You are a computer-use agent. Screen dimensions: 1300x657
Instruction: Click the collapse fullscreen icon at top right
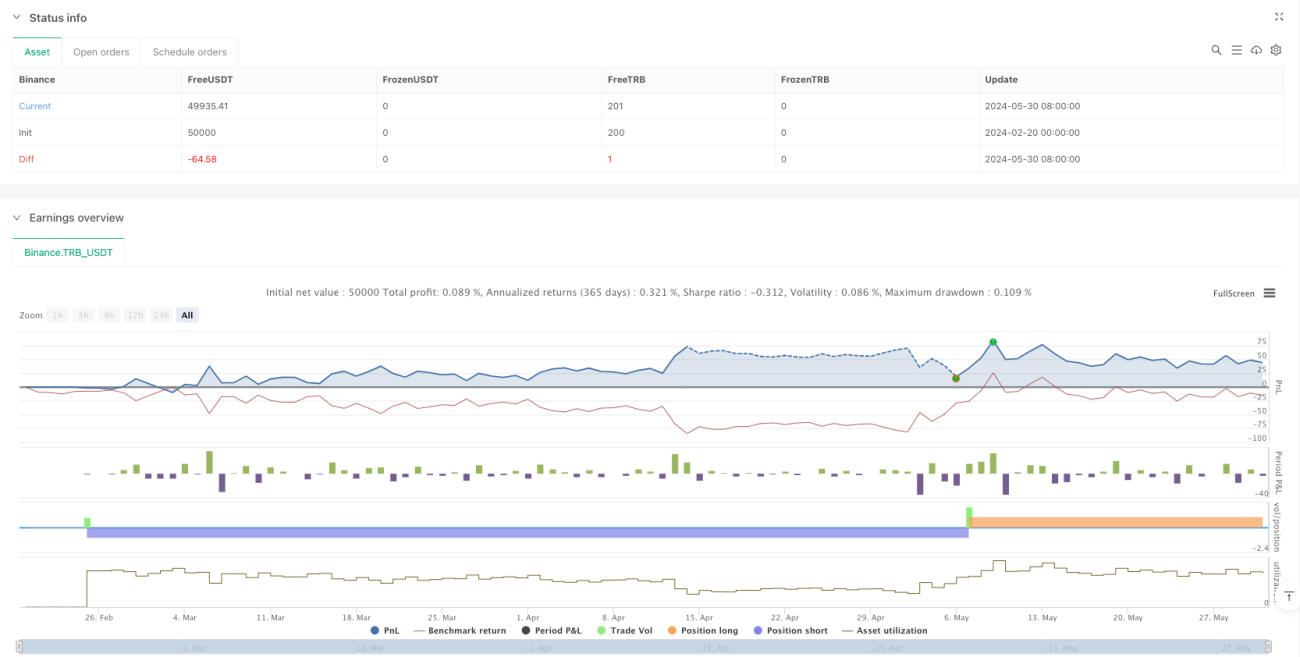[1279, 17]
